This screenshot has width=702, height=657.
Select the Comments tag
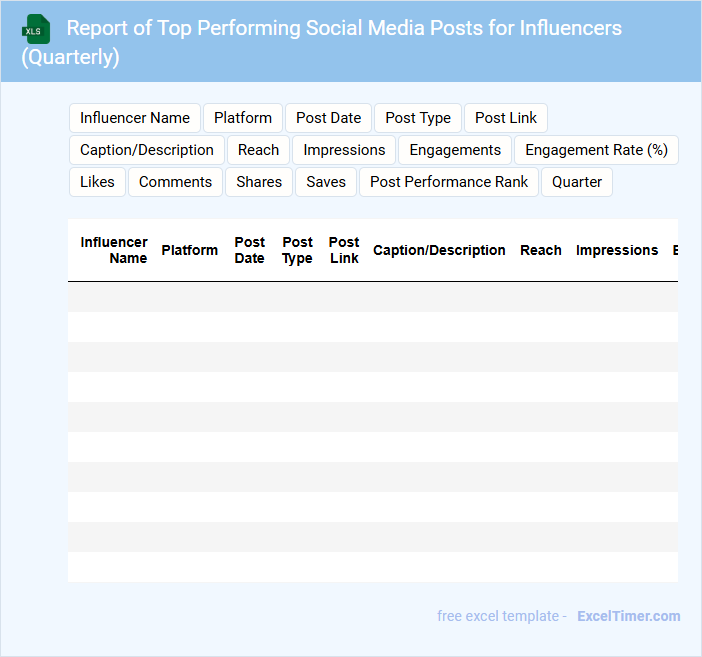[x=175, y=182]
